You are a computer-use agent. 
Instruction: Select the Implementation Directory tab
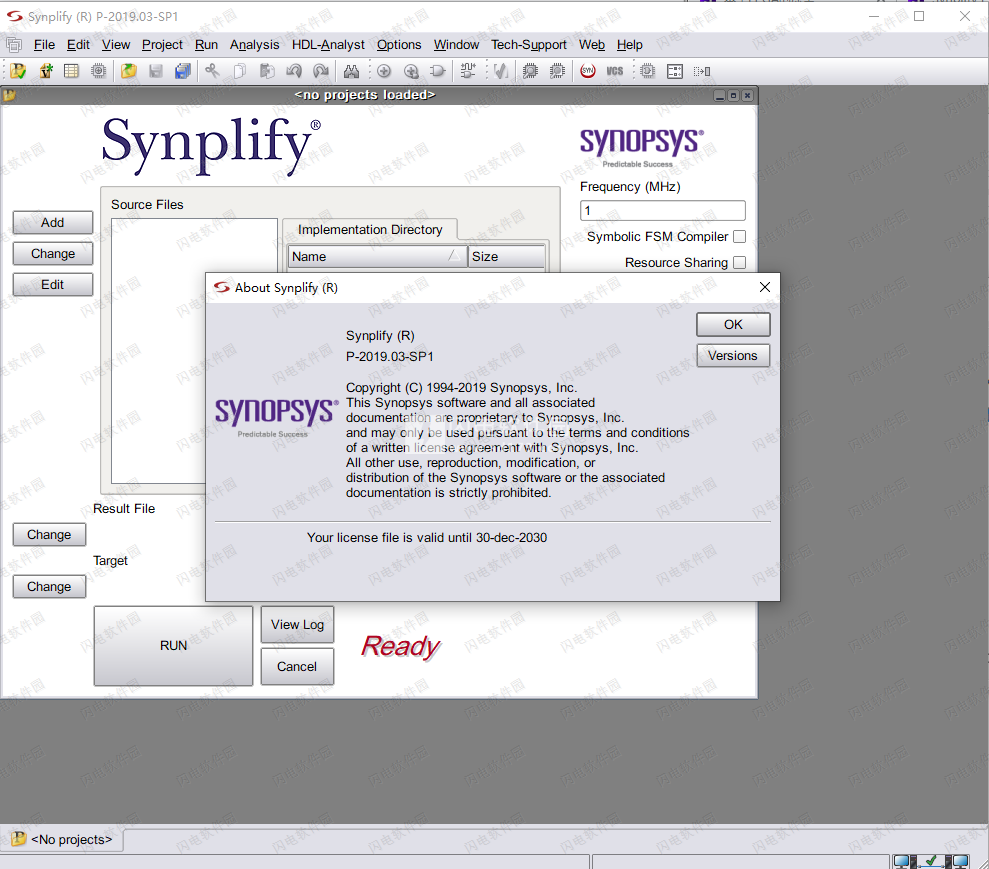click(x=370, y=230)
